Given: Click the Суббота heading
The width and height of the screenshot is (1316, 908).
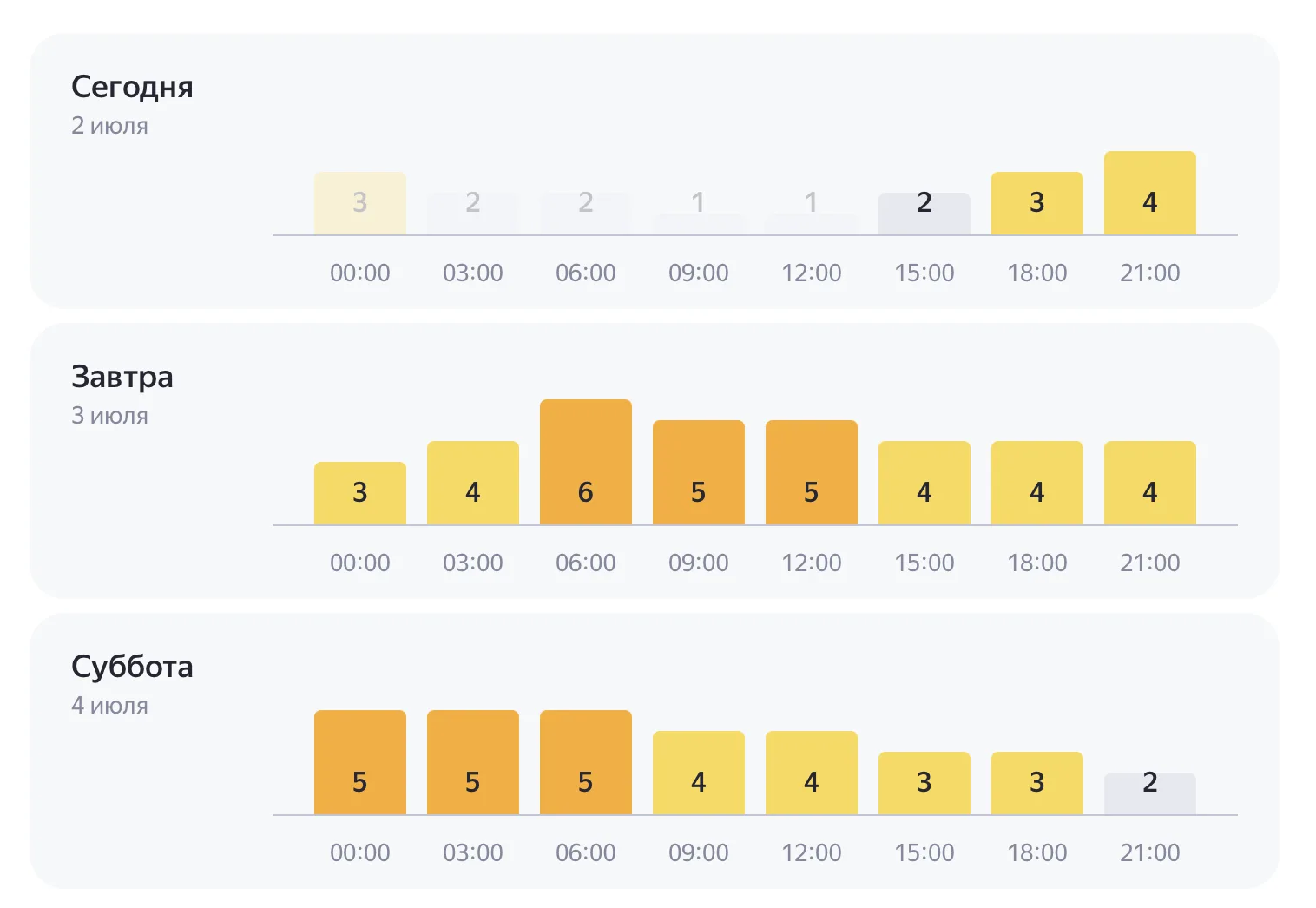Looking at the screenshot, I should [132, 667].
